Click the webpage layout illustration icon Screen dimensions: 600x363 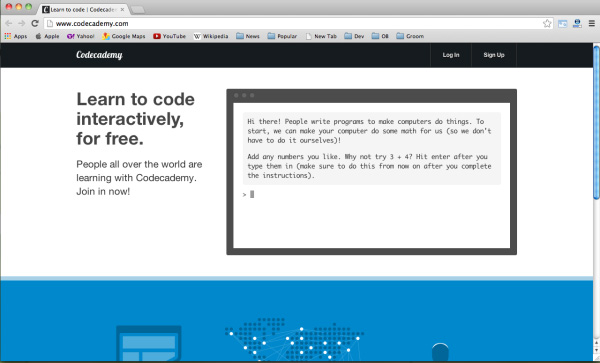pyautogui.click(x=148, y=343)
